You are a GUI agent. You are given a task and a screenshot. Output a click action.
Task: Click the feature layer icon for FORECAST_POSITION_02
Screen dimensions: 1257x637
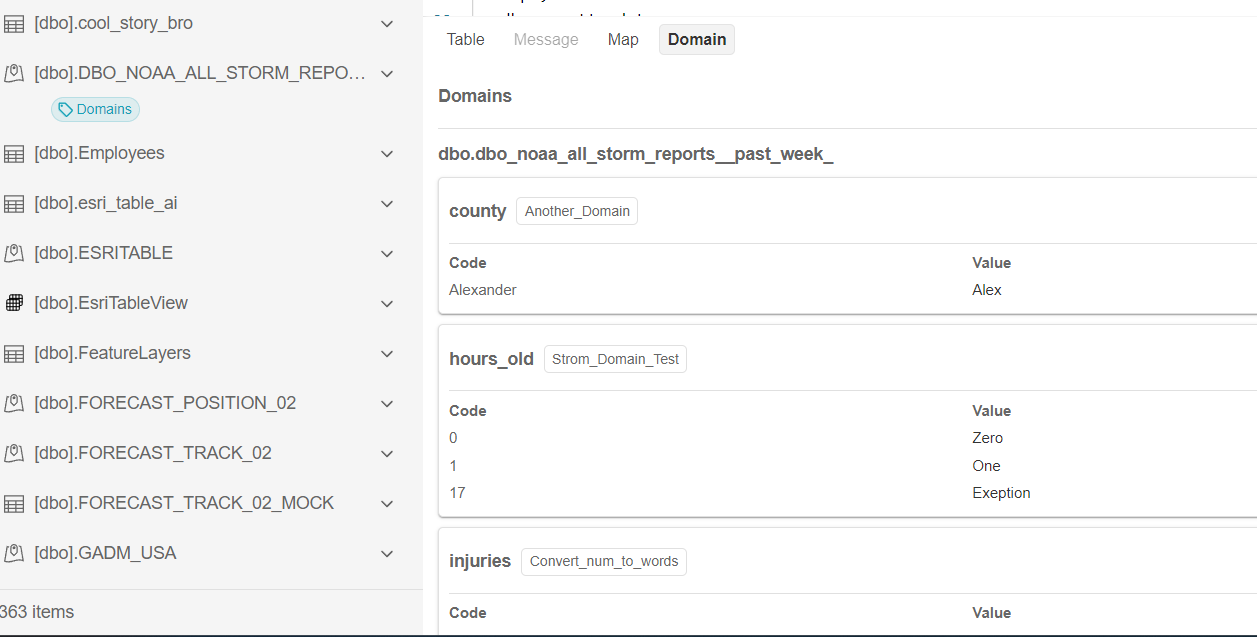[x=14, y=403]
